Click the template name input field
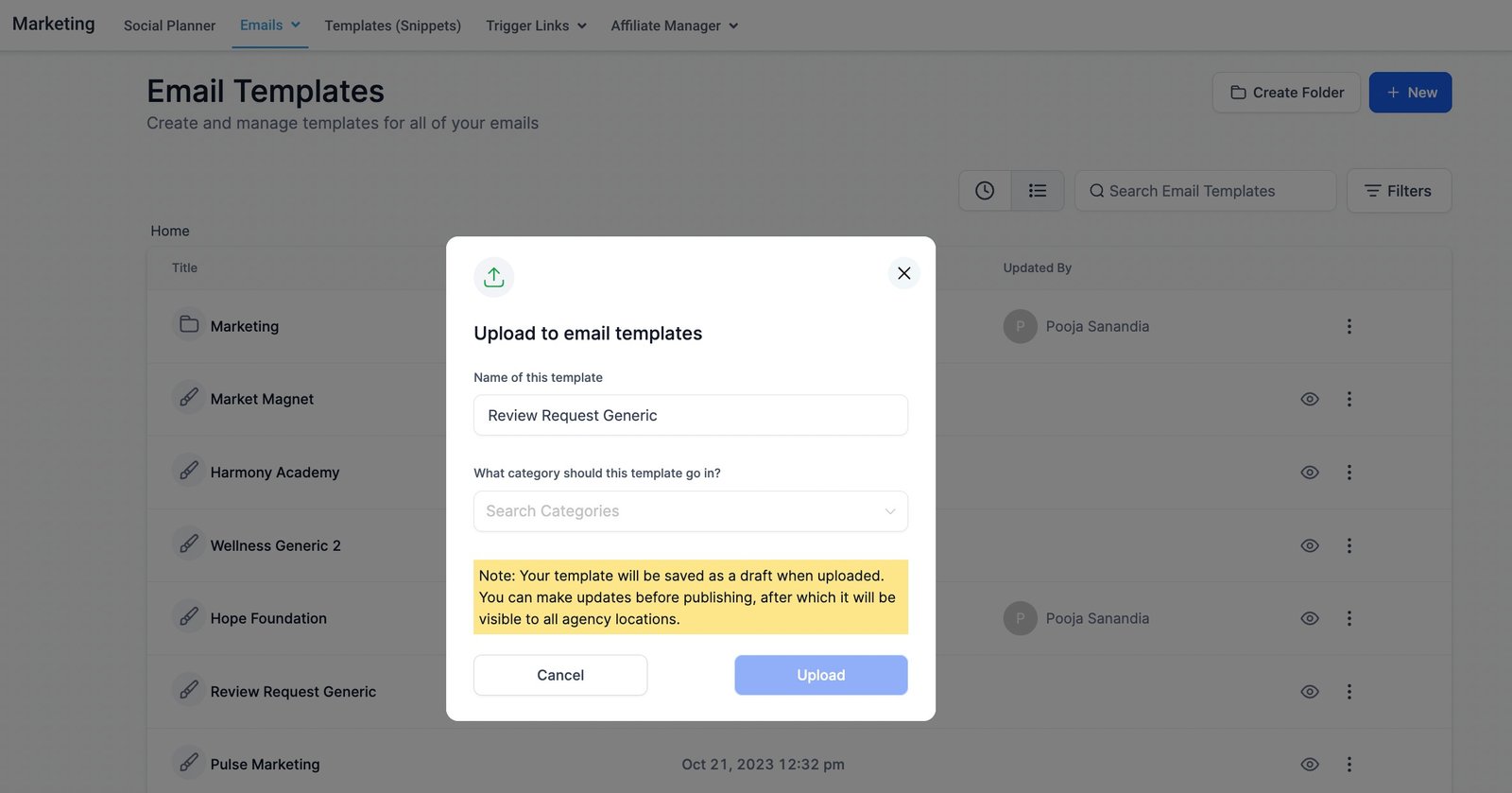1512x793 pixels. click(690, 415)
